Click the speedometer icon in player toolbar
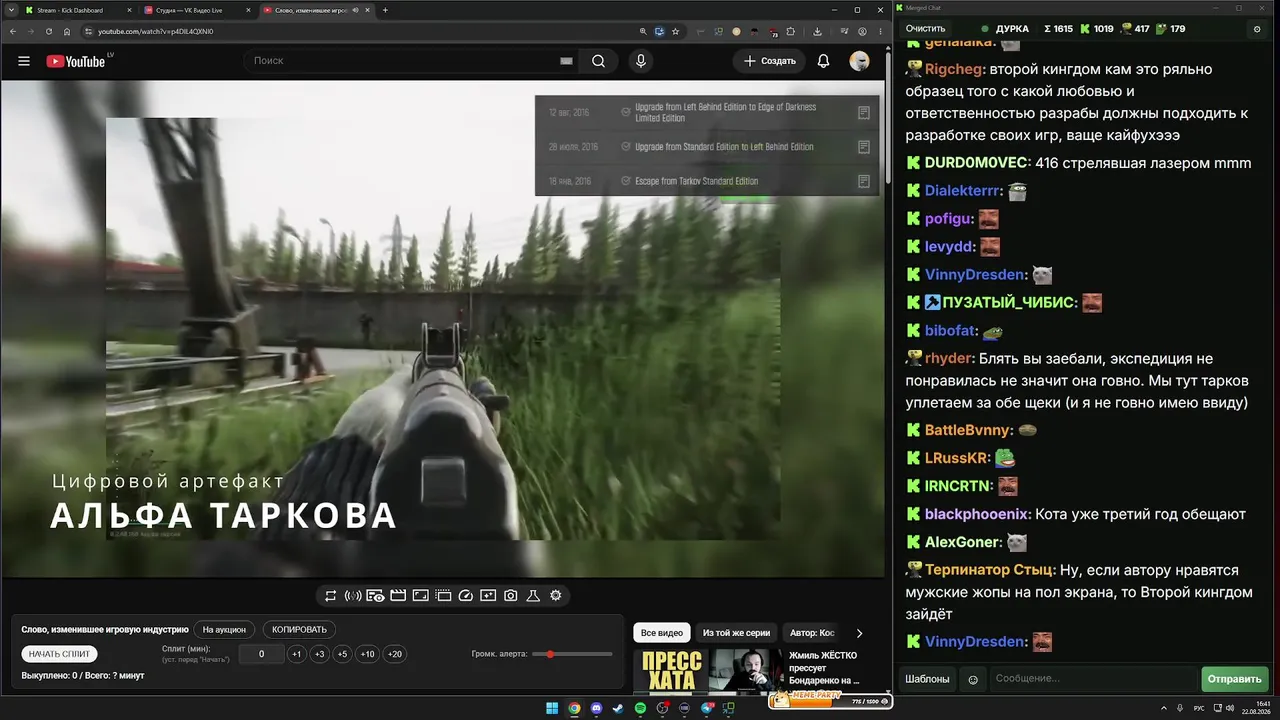This screenshot has width=1280, height=720. click(465, 596)
